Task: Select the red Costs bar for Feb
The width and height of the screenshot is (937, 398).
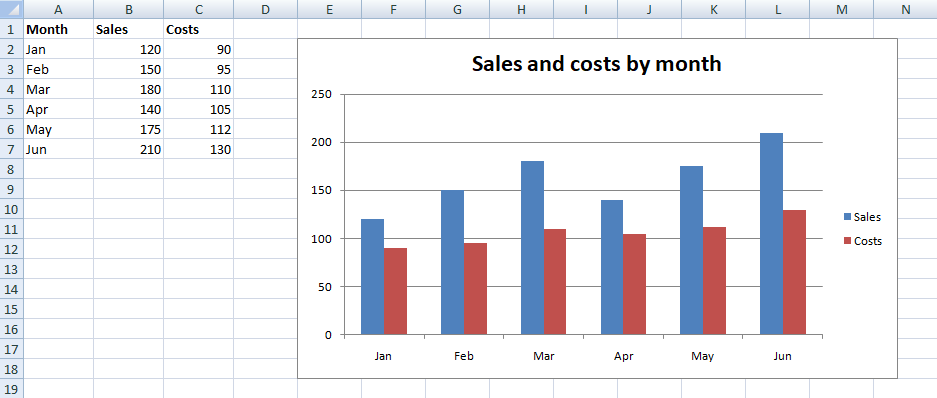Action: click(476, 289)
